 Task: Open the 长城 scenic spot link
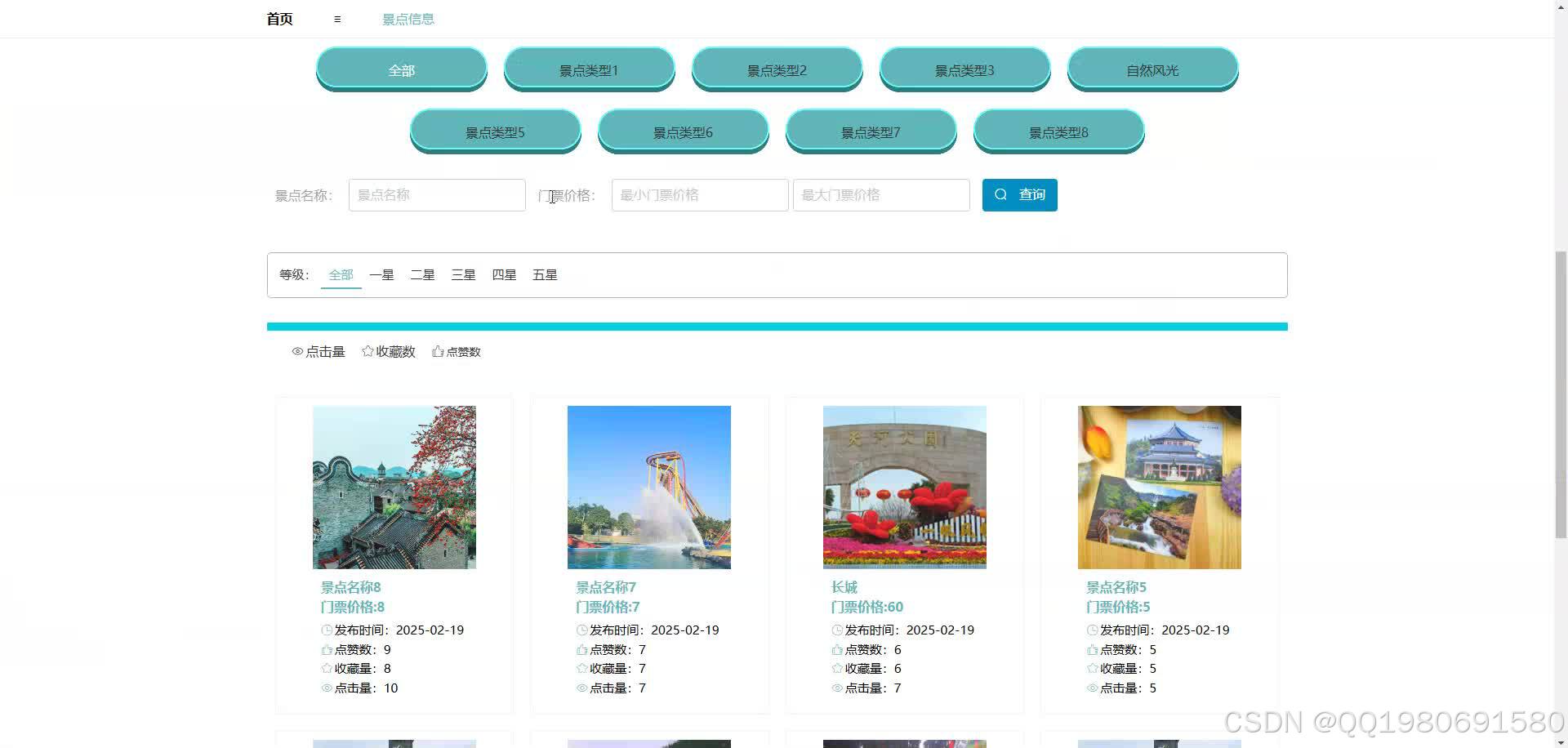(x=844, y=586)
